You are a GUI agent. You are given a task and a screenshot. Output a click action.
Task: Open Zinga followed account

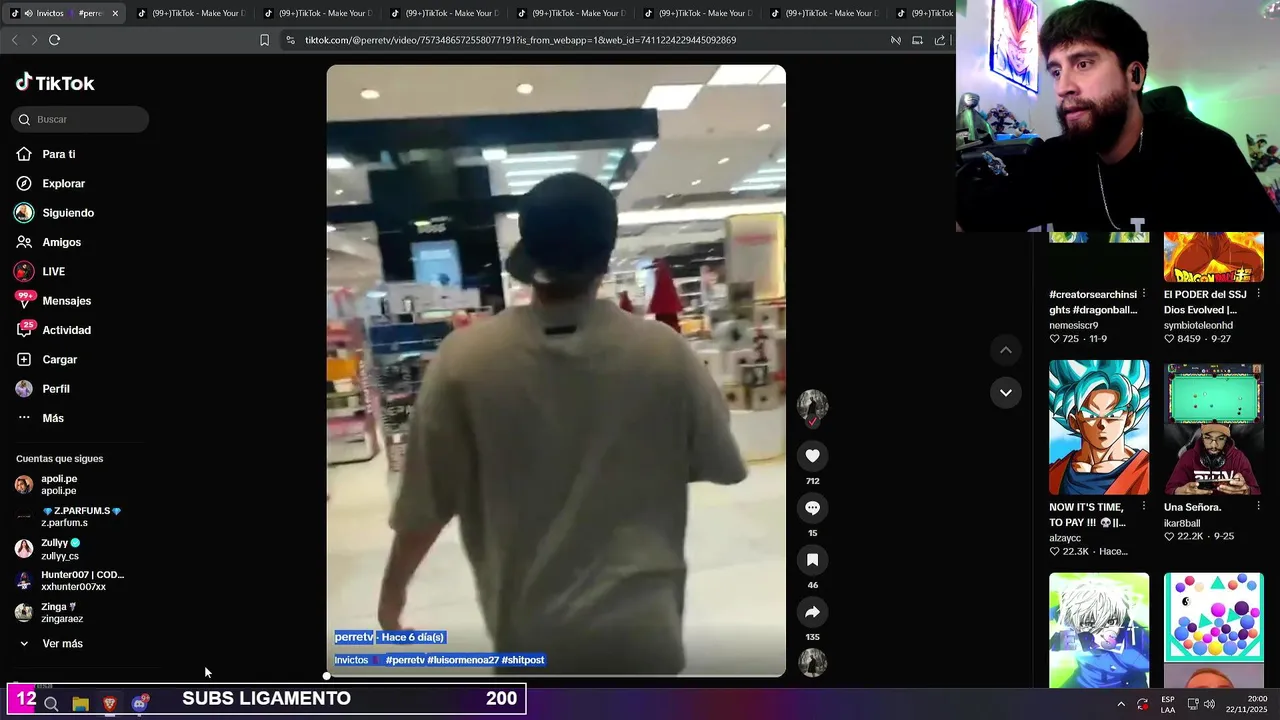tap(49, 613)
